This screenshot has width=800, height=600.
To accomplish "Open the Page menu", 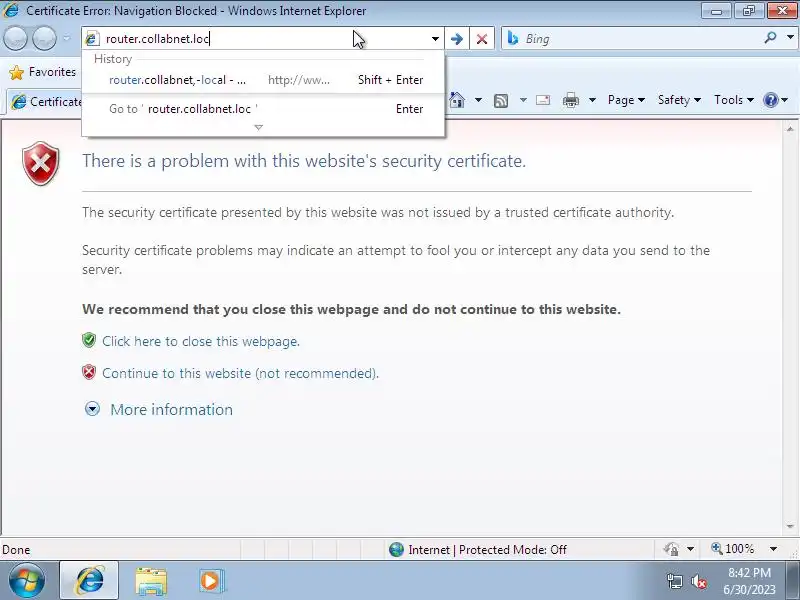I will coord(626,100).
